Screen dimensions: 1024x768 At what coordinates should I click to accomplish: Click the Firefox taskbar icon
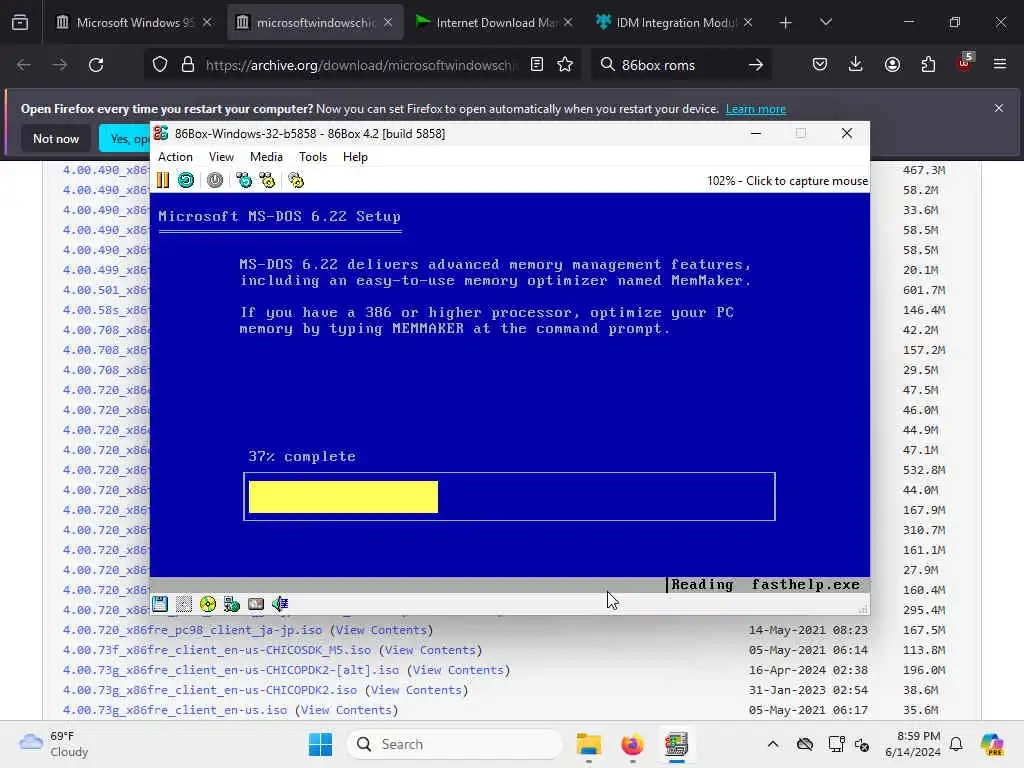pos(632,744)
